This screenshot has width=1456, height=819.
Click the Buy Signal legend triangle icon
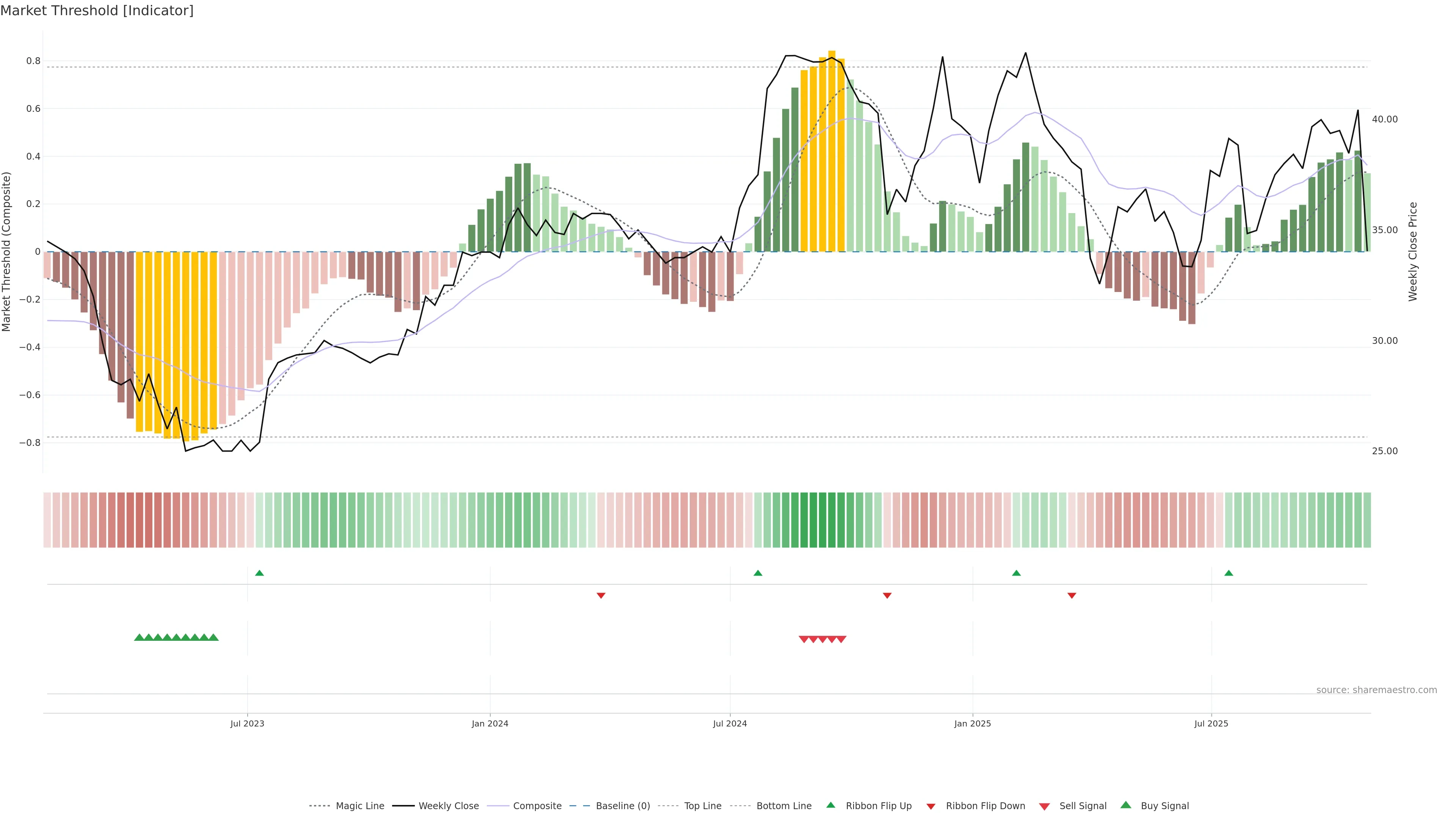[x=1125, y=805]
